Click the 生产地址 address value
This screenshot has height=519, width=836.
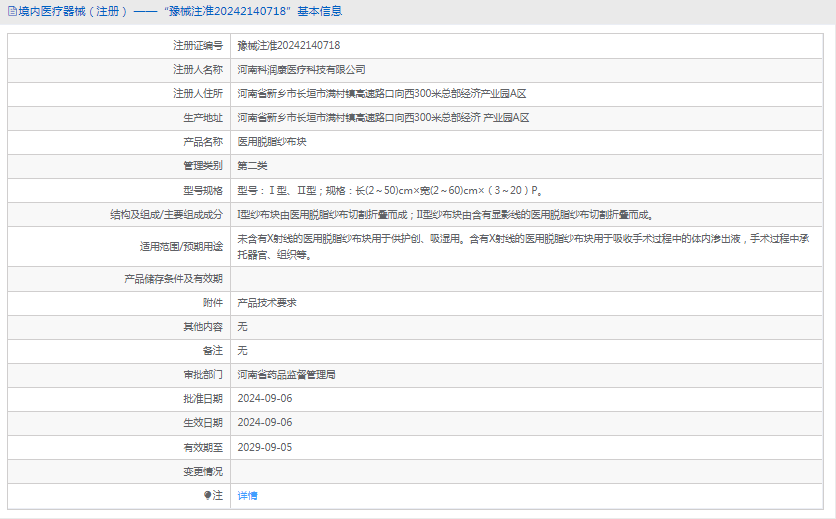383,117
